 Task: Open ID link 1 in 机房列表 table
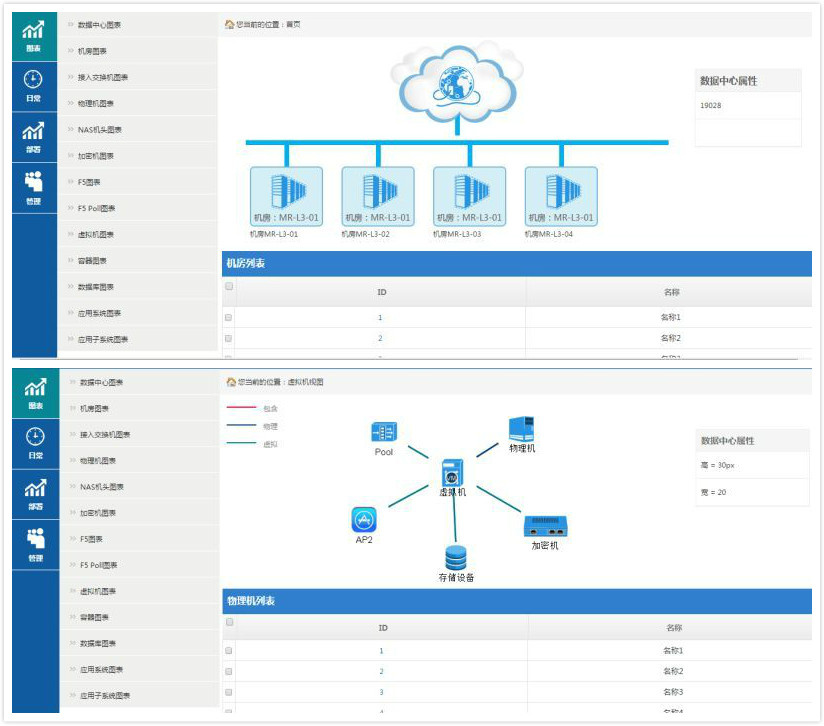click(x=380, y=317)
